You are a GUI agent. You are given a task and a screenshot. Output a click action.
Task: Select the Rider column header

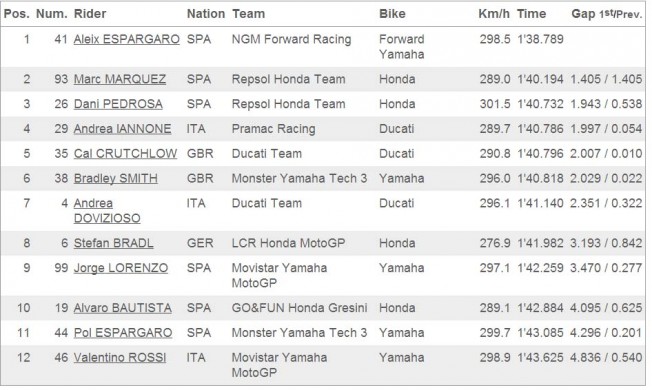[90, 14]
